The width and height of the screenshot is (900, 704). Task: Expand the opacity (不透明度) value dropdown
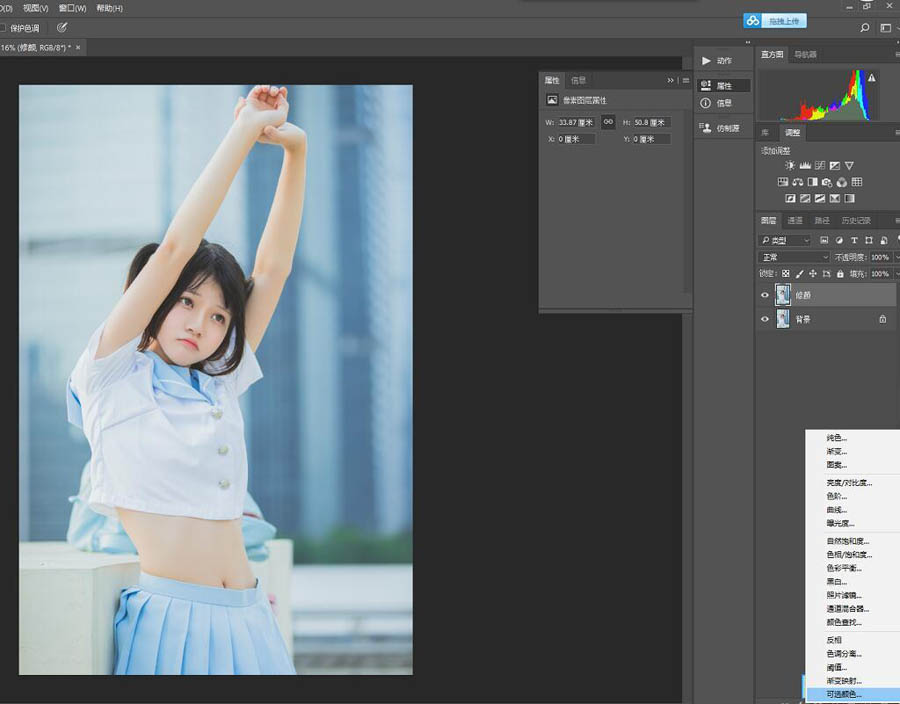click(895, 257)
